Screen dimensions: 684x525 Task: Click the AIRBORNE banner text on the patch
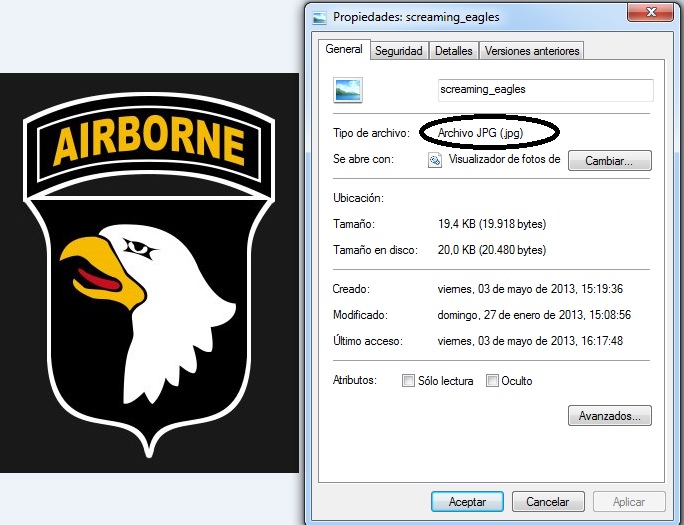(x=149, y=145)
